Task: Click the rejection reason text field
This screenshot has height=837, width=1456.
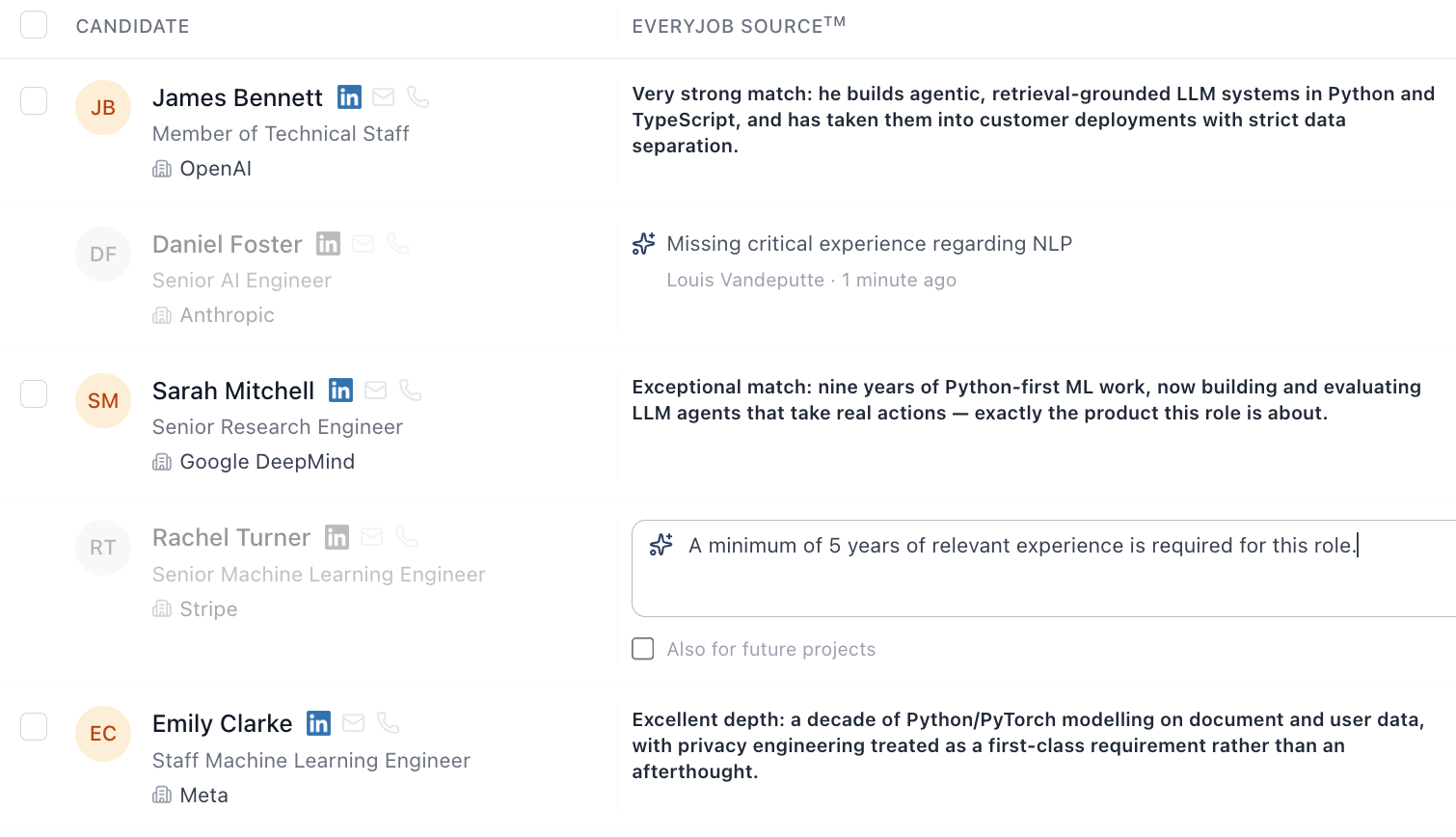Action: 1043,568
